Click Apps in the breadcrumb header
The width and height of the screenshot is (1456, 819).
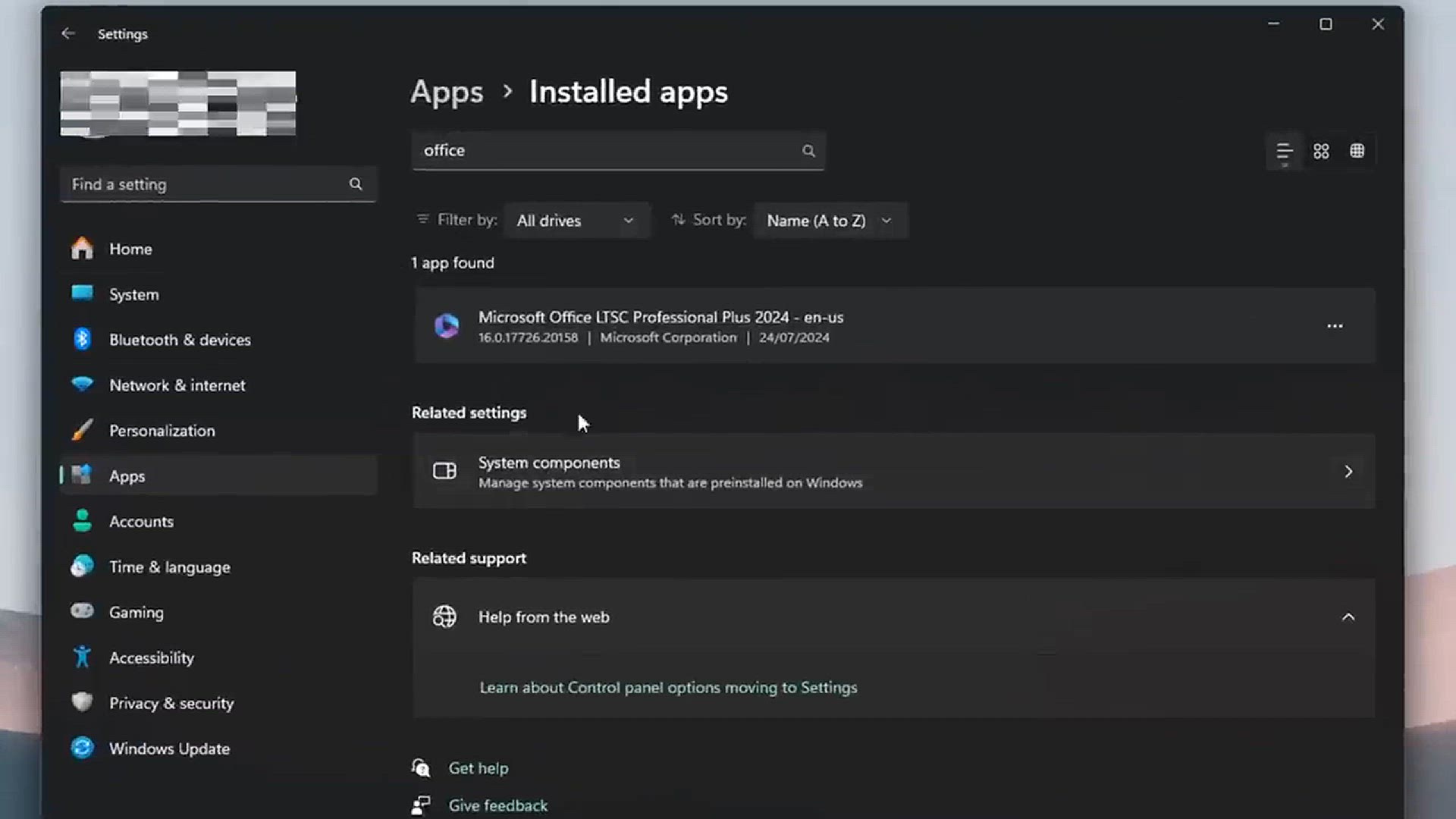click(447, 92)
